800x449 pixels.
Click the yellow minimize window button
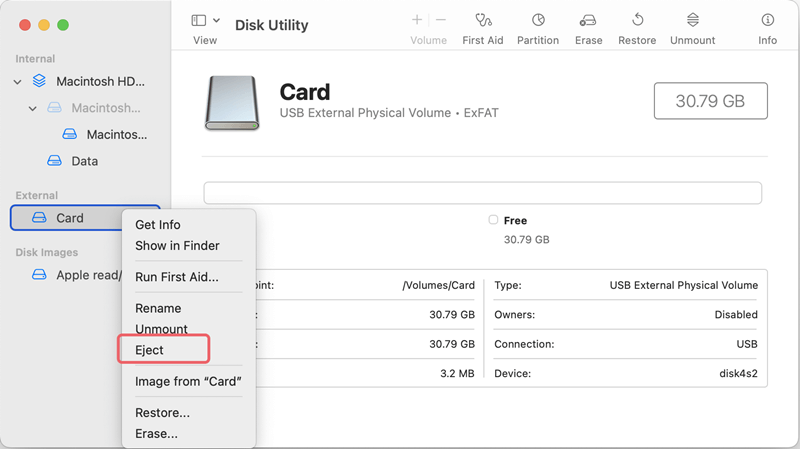coord(44,25)
